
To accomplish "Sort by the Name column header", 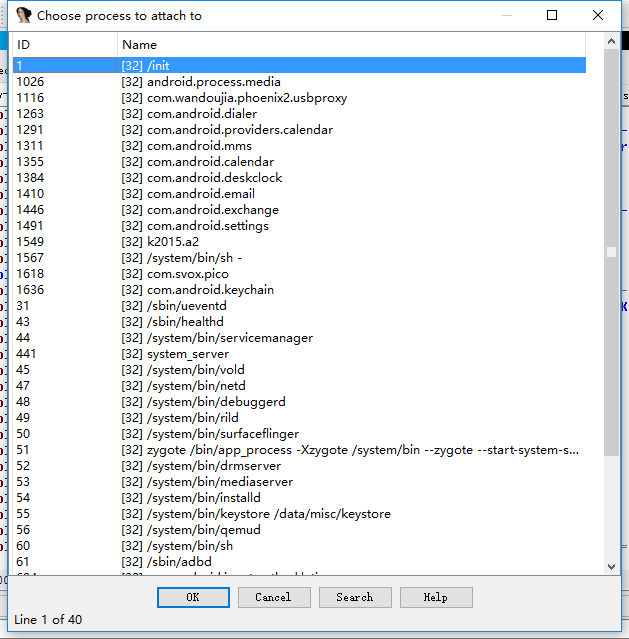I will [351, 44].
